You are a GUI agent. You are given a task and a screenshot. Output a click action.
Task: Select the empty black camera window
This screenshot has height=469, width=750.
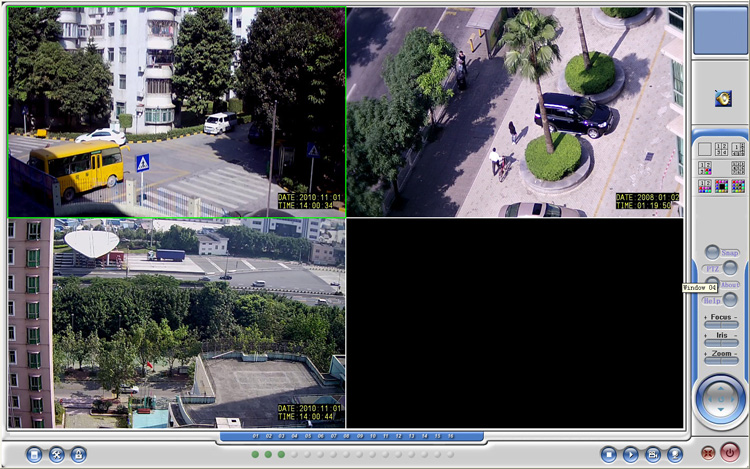(x=515, y=323)
